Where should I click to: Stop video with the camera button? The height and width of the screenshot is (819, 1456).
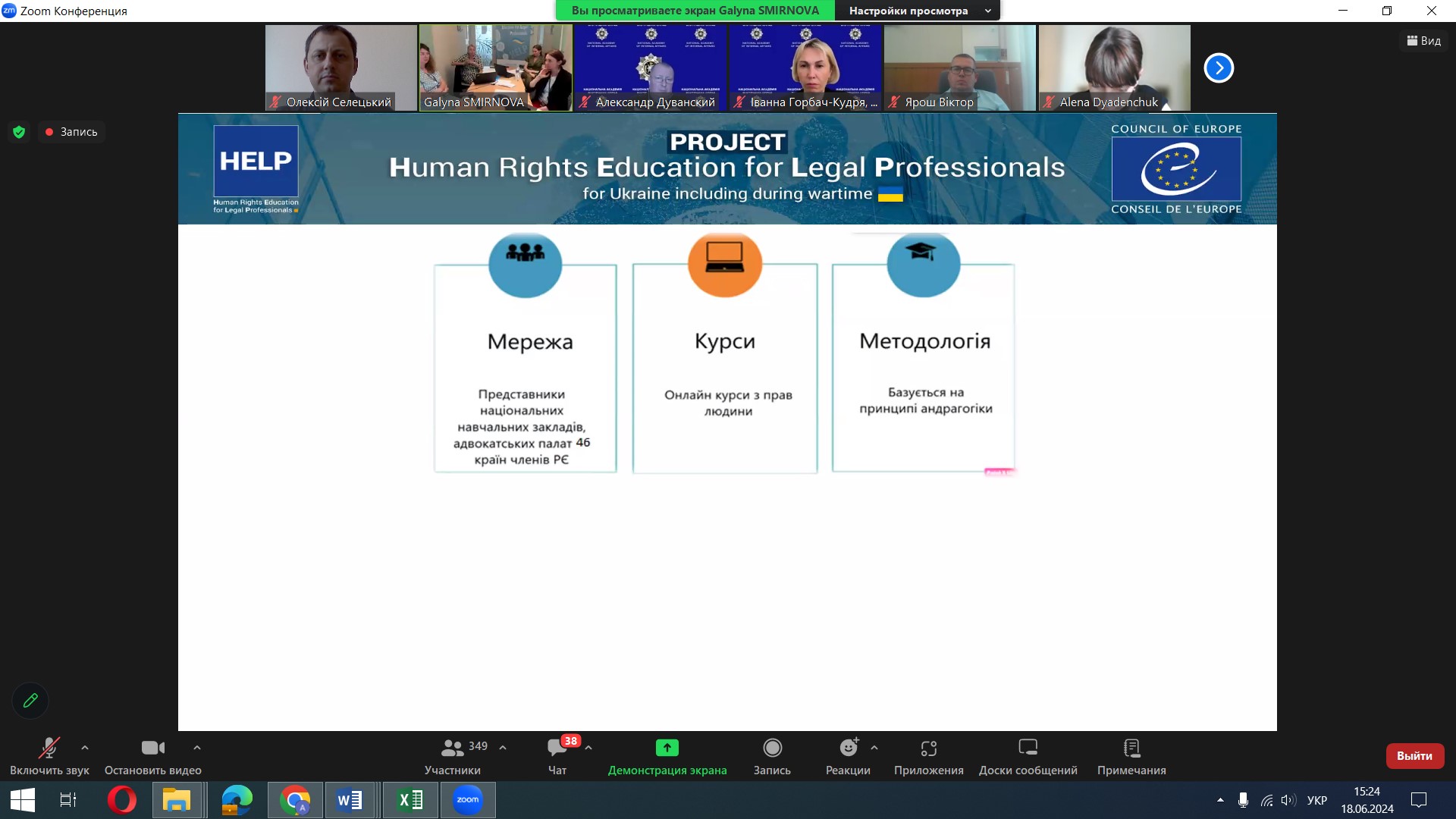tap(152, 748)
